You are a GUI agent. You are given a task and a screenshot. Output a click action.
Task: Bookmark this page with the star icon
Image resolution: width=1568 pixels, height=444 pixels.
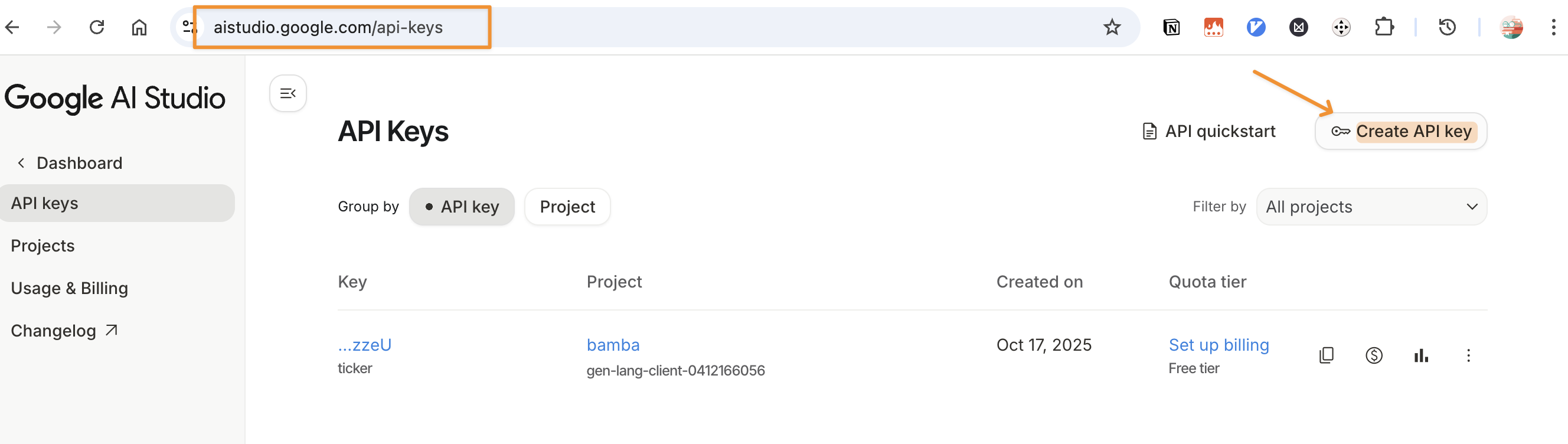[x=1112, y=27]
